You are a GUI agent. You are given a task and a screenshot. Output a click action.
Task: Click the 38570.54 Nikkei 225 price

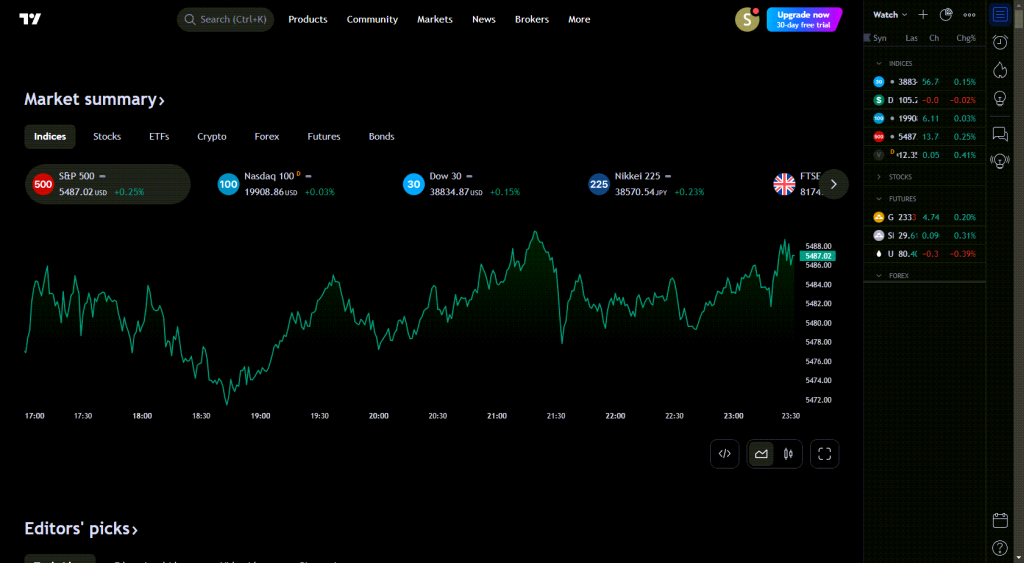[x=634, y=192]
